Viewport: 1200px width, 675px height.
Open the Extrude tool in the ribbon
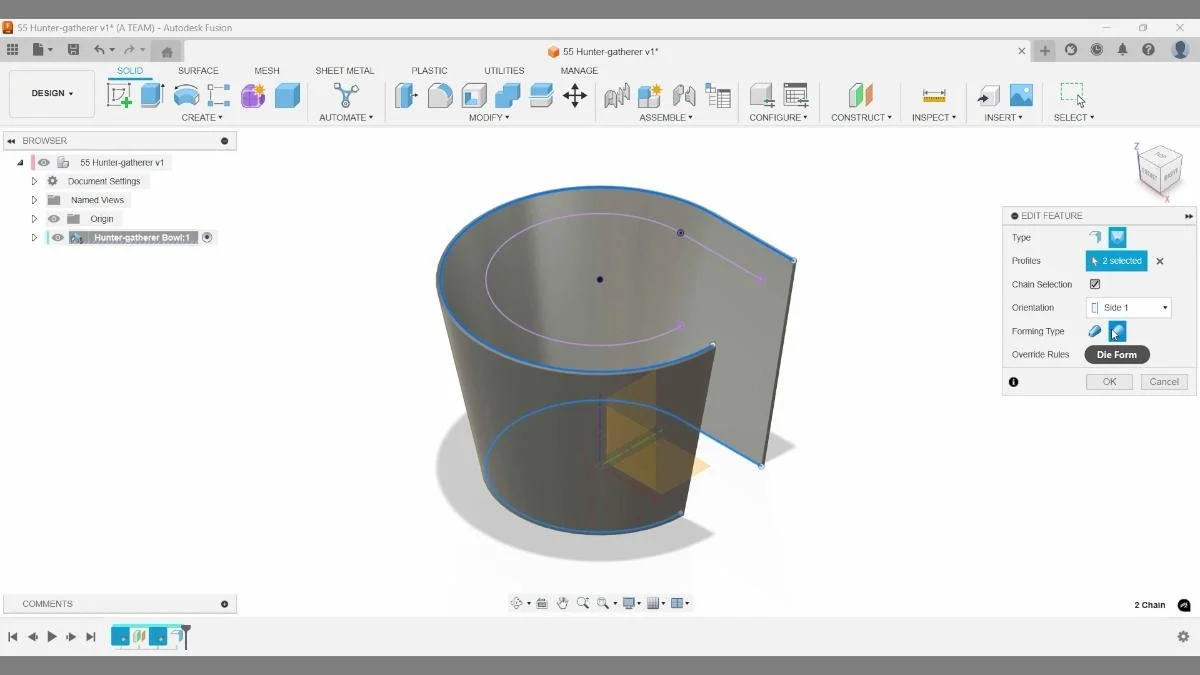(151, 95)
